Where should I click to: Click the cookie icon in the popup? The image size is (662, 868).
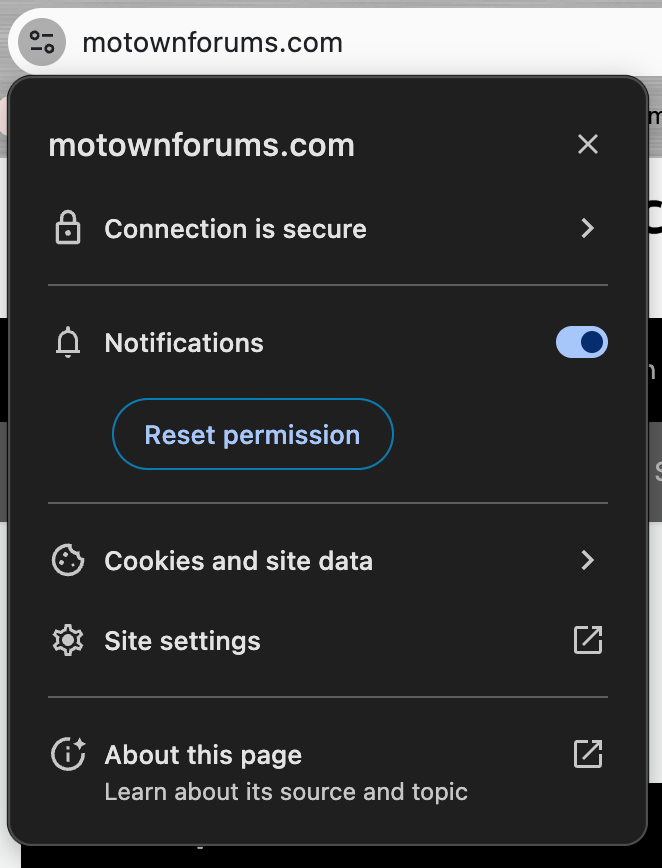[x=67, y=560]
